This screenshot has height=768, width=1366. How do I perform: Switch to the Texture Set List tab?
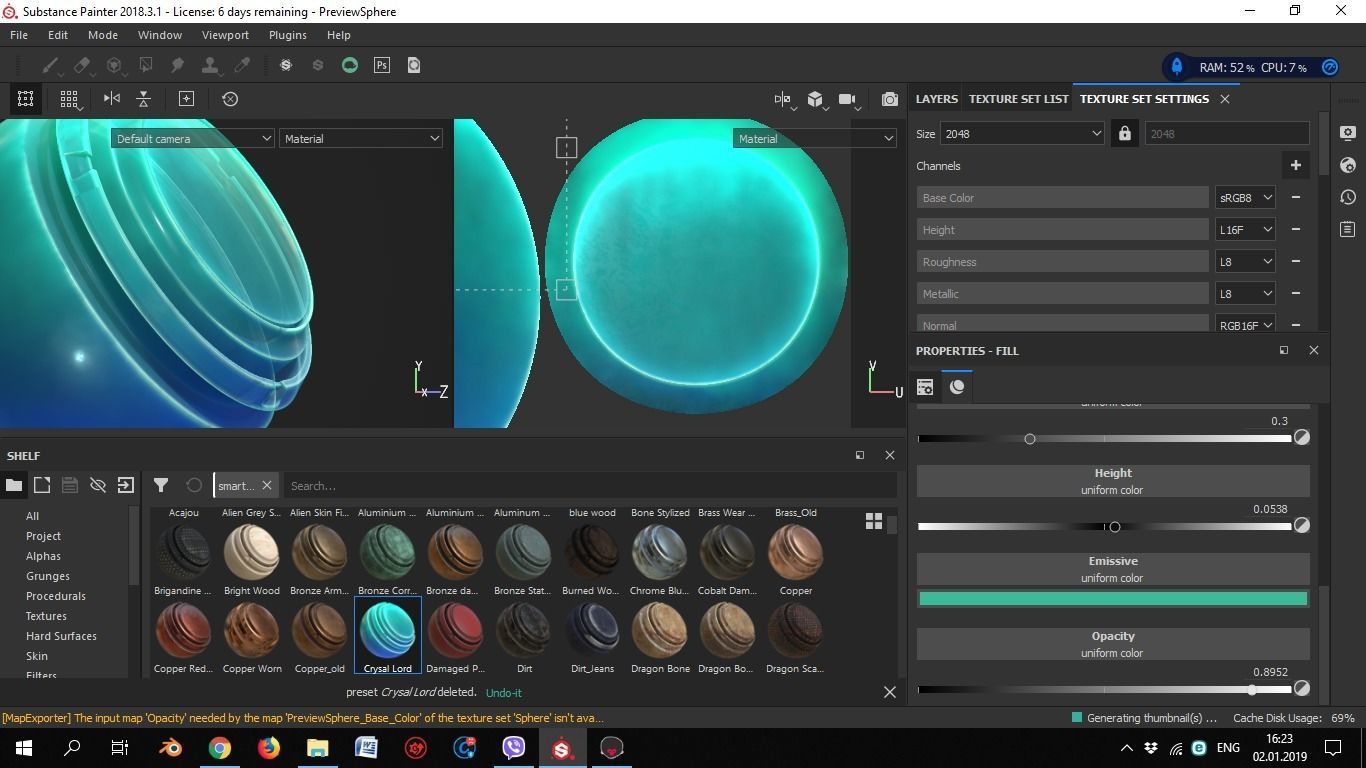coord(1017,98)
